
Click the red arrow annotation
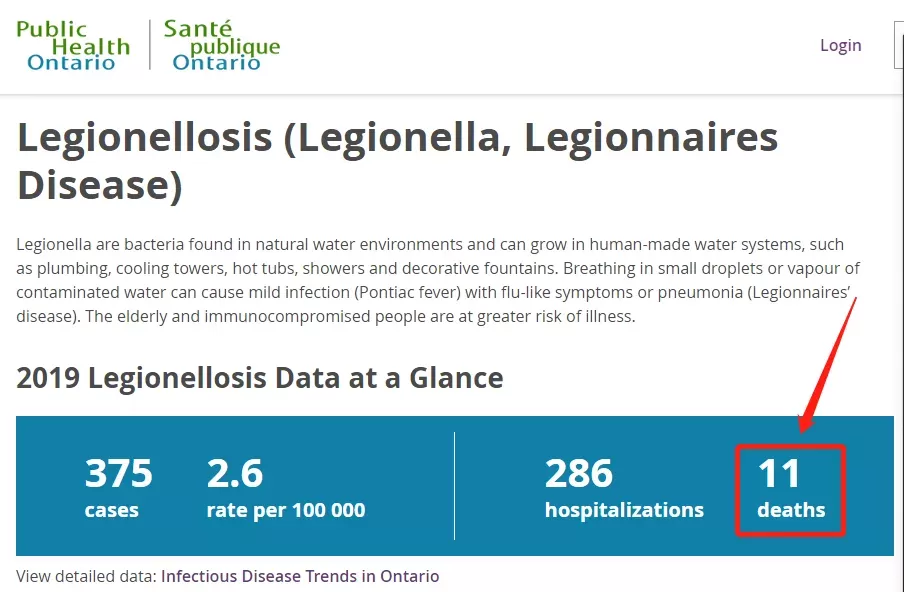click(x=827, y=365)
